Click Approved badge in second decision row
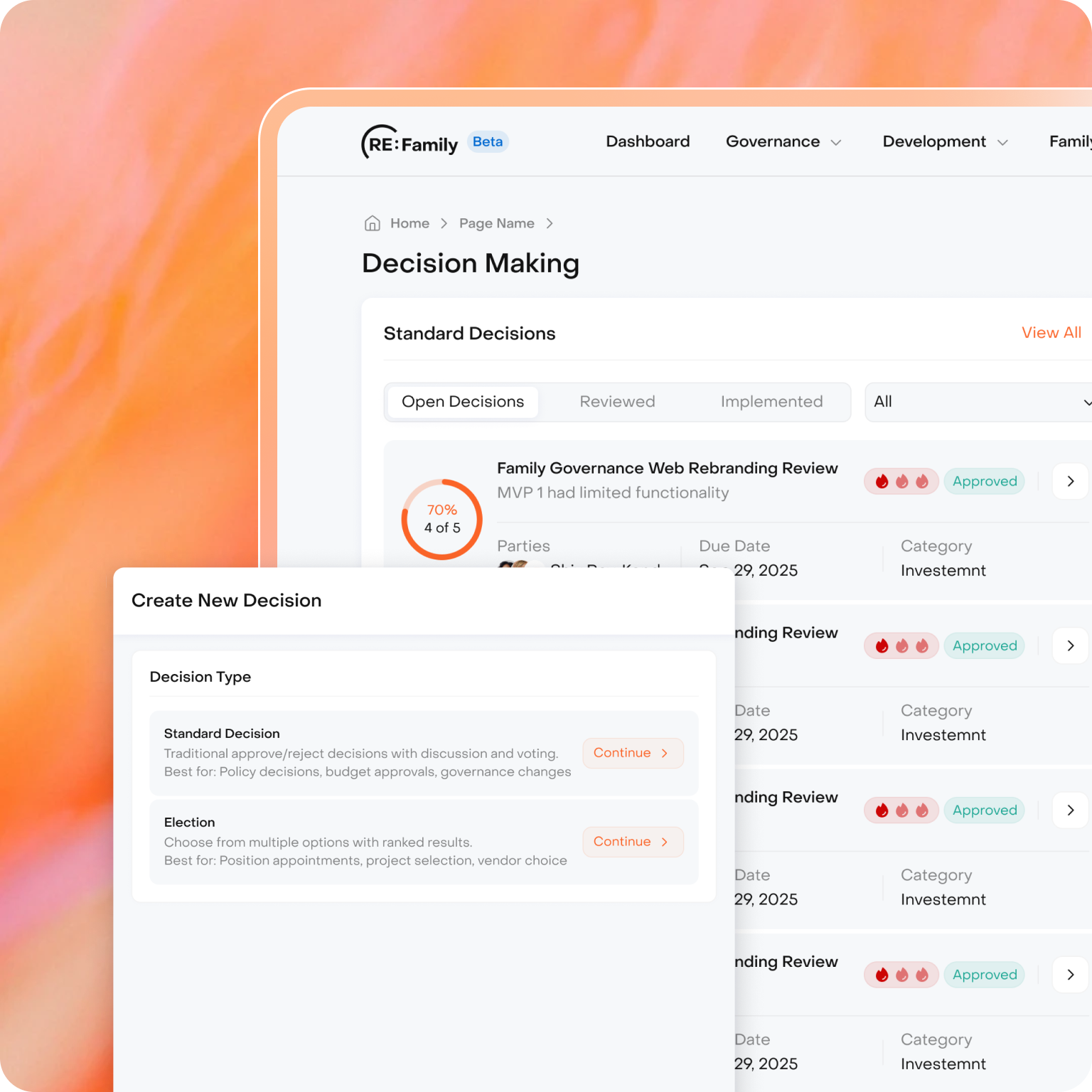Image resolution: width=1092 pixels, height=1092 pixels. (x=985, y=646)
